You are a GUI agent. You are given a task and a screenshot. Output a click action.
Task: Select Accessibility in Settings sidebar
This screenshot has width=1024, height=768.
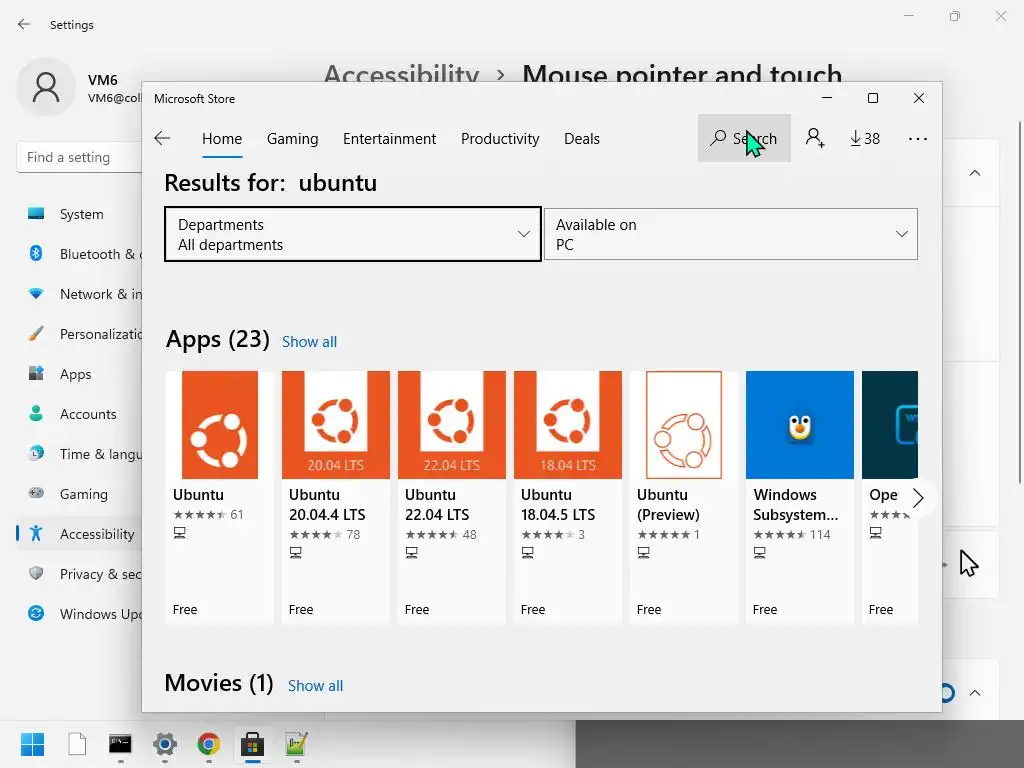pos(79,534)
